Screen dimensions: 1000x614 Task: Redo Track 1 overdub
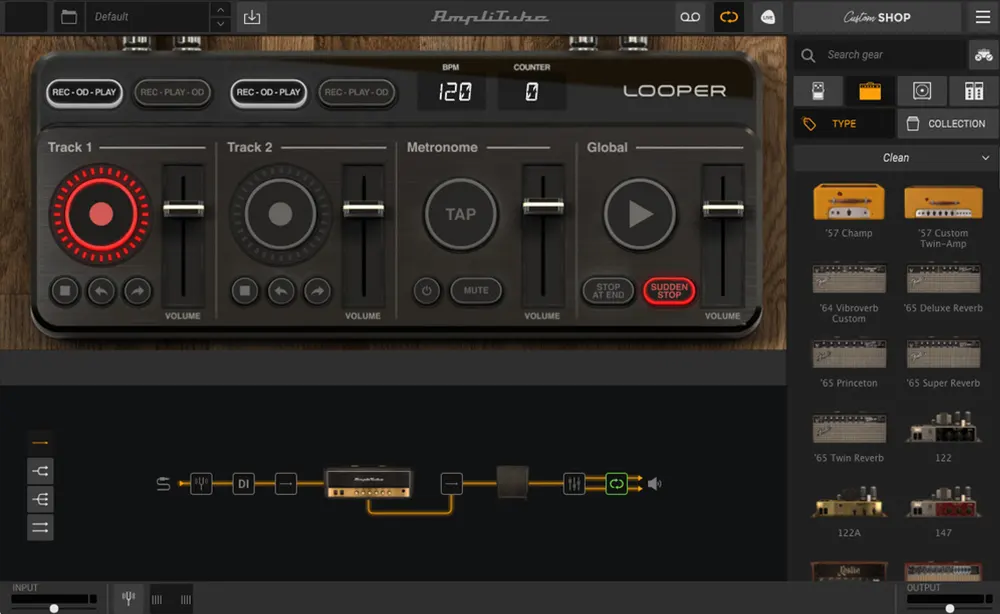[138, 291]
